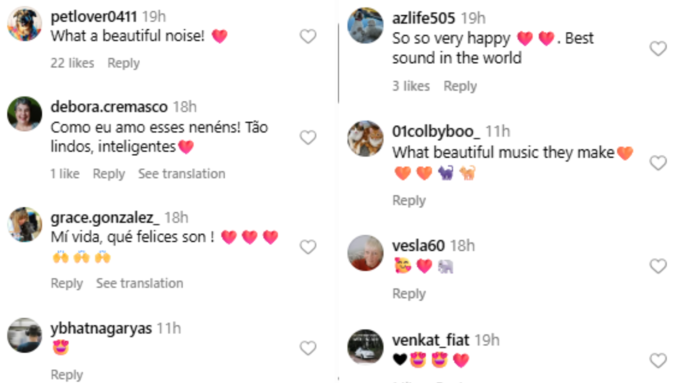View the 22 likes on petlover0411's comment
680x383 pixels.
tap(72, 63)
